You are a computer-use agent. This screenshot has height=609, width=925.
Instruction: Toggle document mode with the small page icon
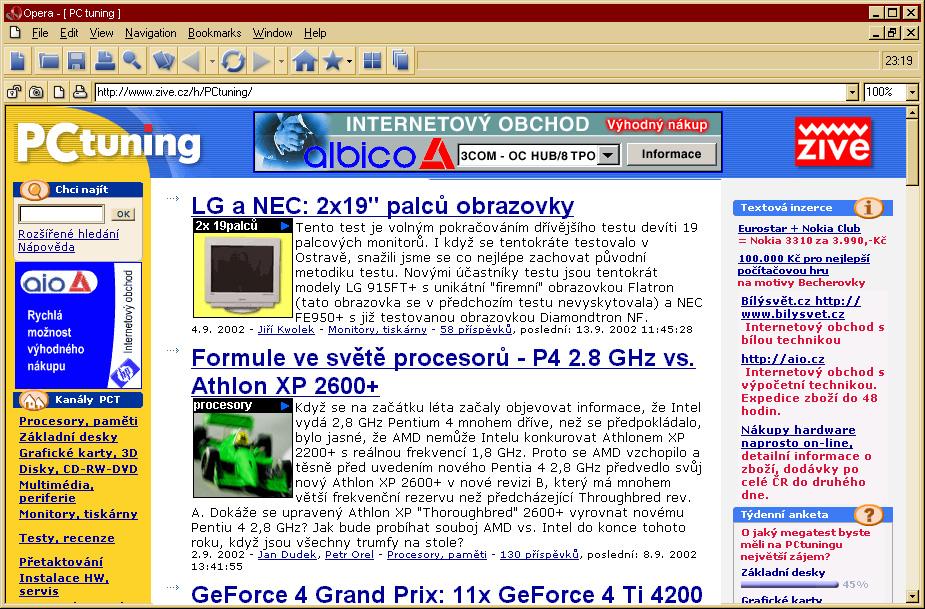pos(59,92)
